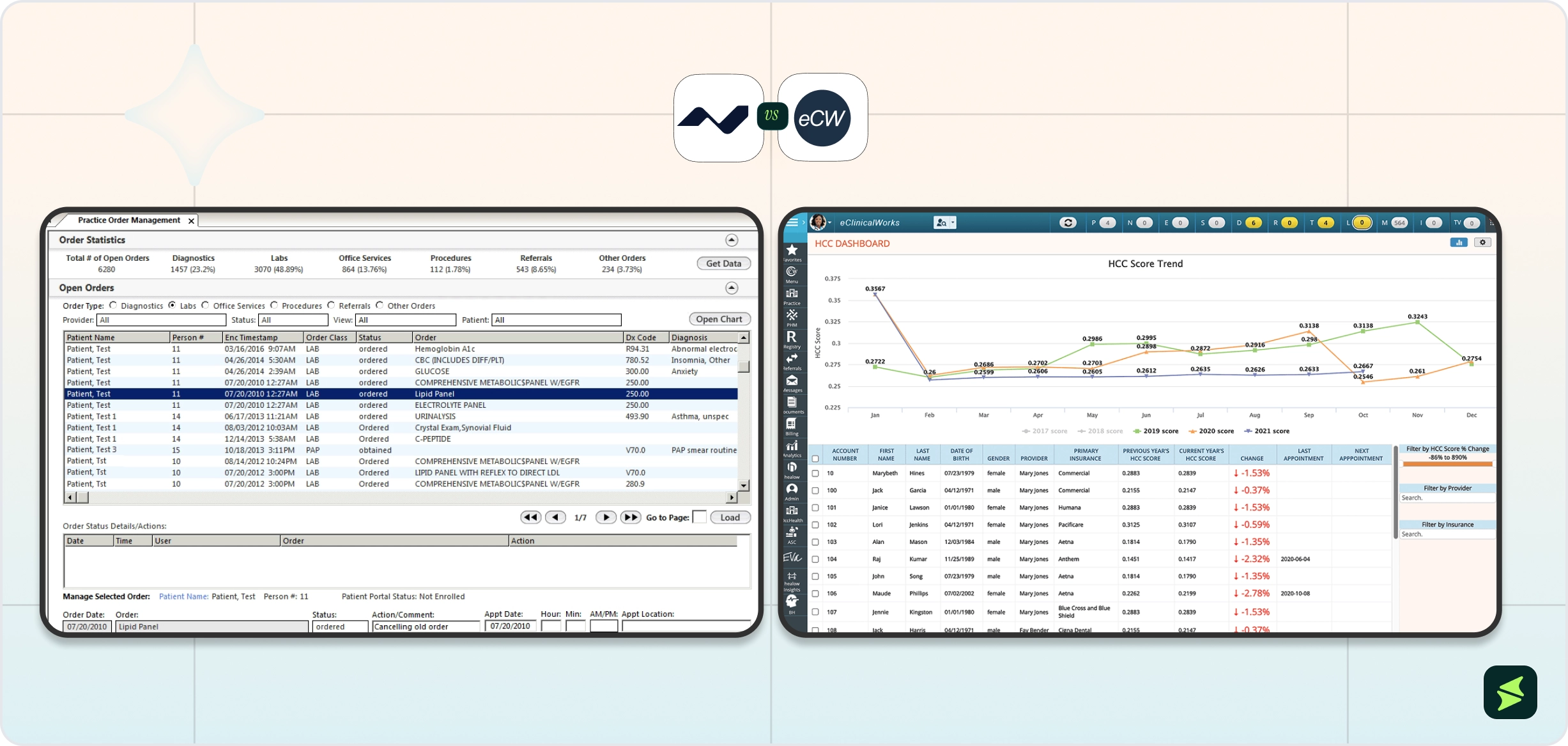Image resolution: width=1568 pixels, height=746 pixels.
Task: Open the Documents sidebar icon
Action: pyautogui.click(x=792, y=405)
